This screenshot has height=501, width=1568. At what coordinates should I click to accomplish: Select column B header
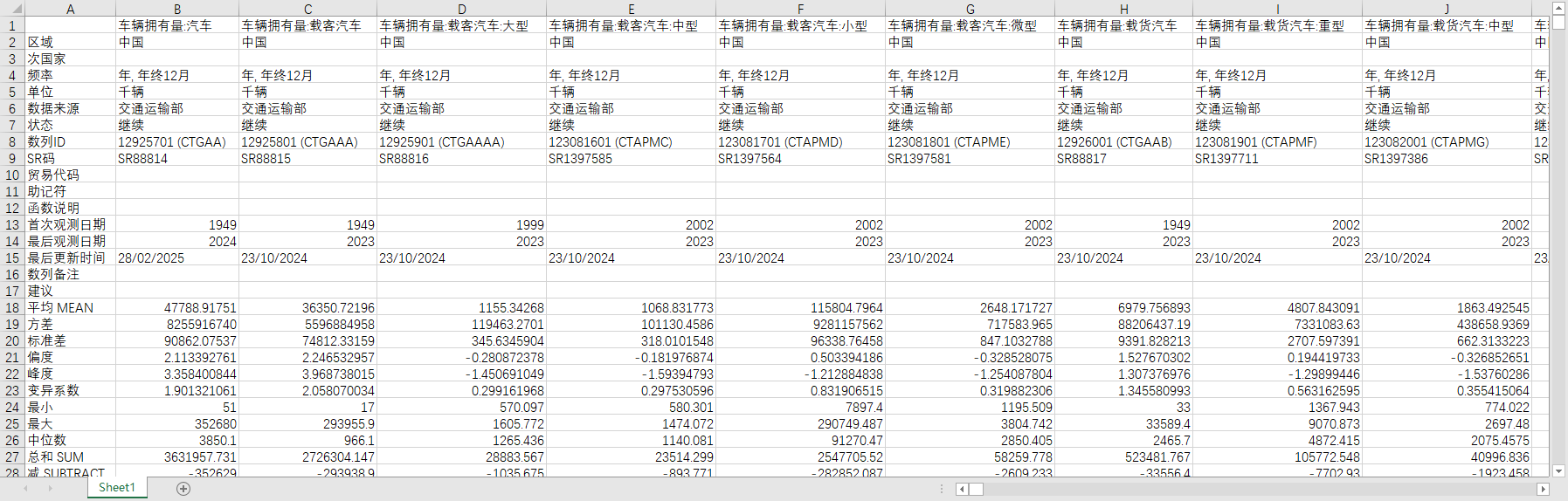pos(177,9)
